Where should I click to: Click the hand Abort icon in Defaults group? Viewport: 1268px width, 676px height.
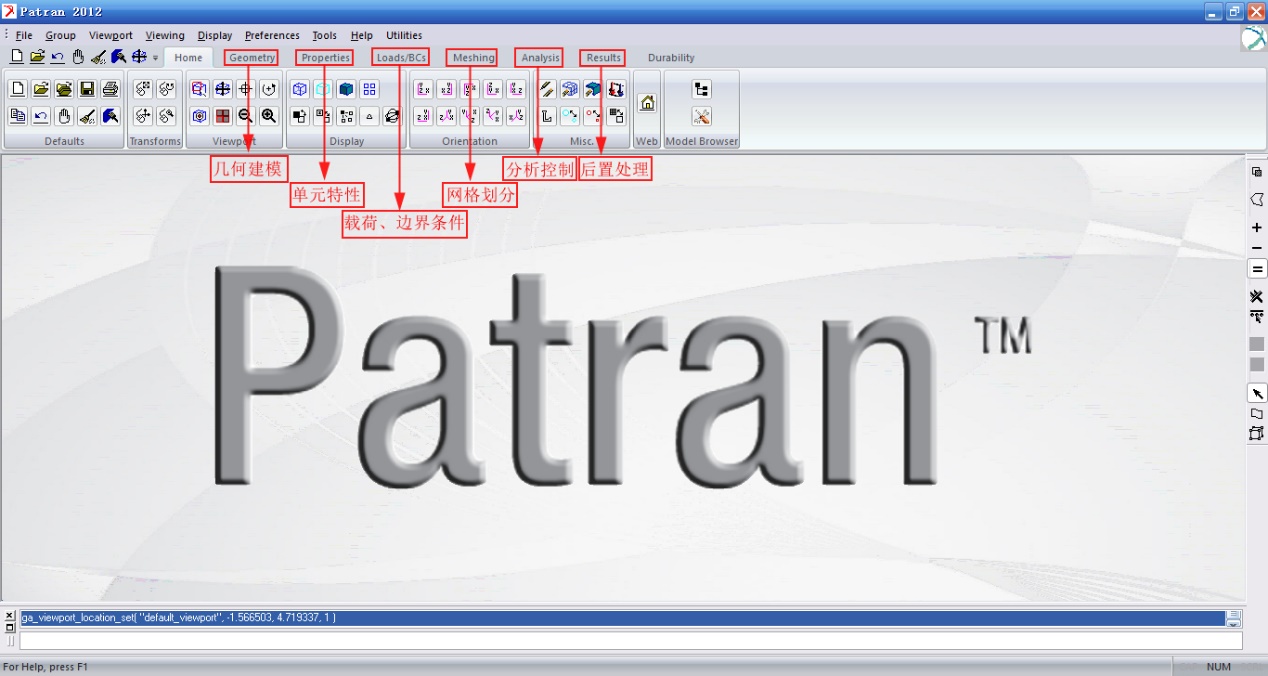64,116
